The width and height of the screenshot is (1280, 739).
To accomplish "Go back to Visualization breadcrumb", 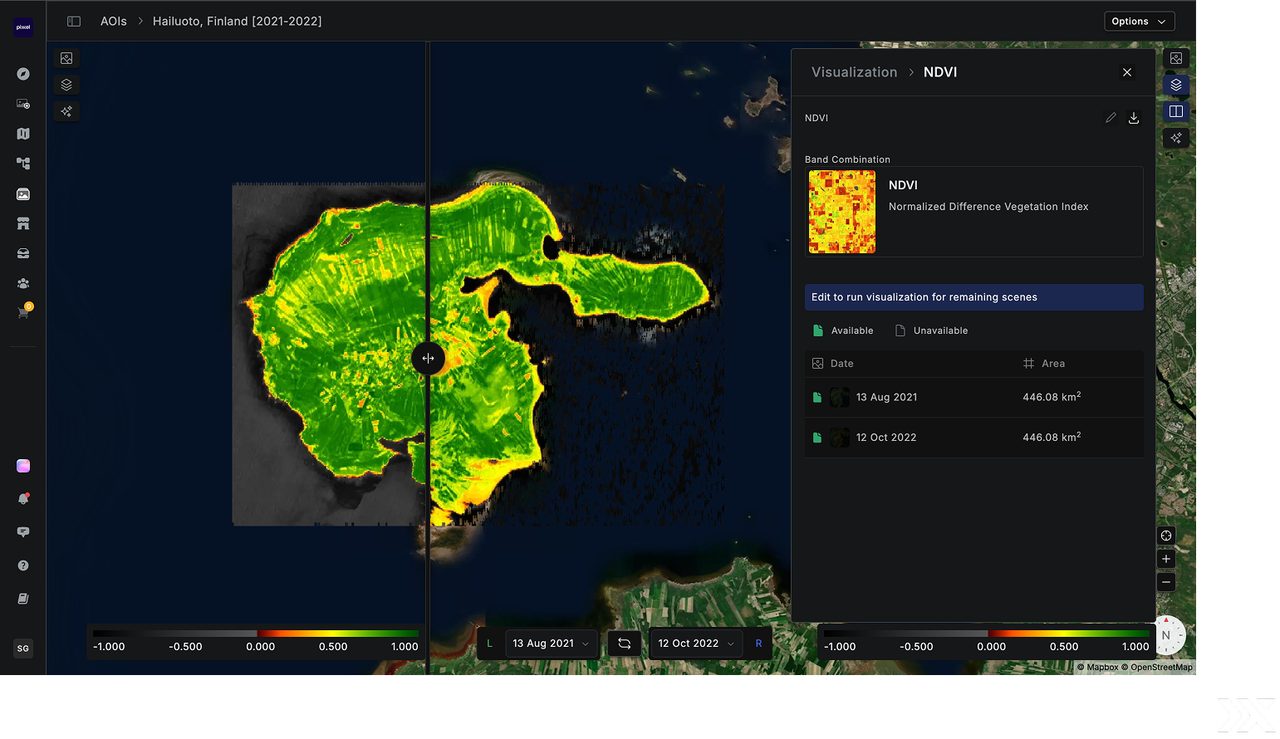I will point(854,72).
